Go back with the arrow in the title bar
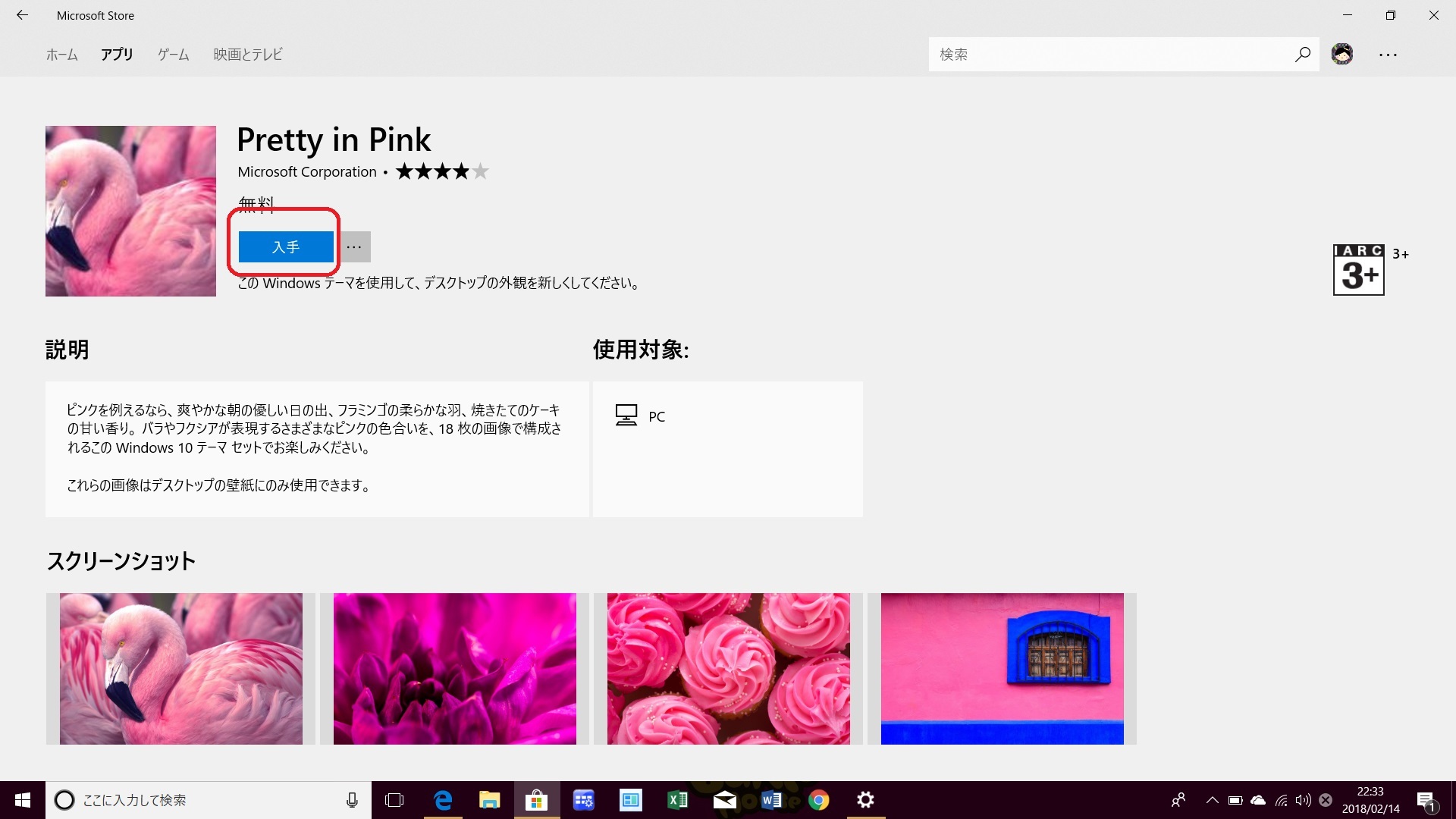Screen dimensions: 1456x819 click(x=22, y=15)
